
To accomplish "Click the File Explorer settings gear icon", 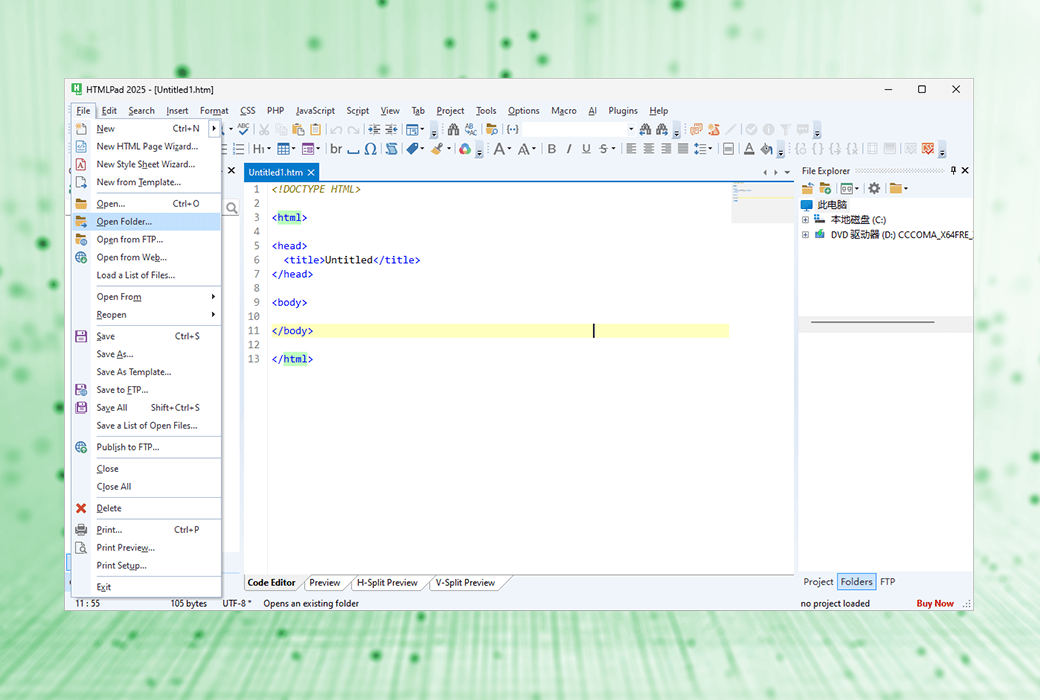I will [x=874, y=188].
